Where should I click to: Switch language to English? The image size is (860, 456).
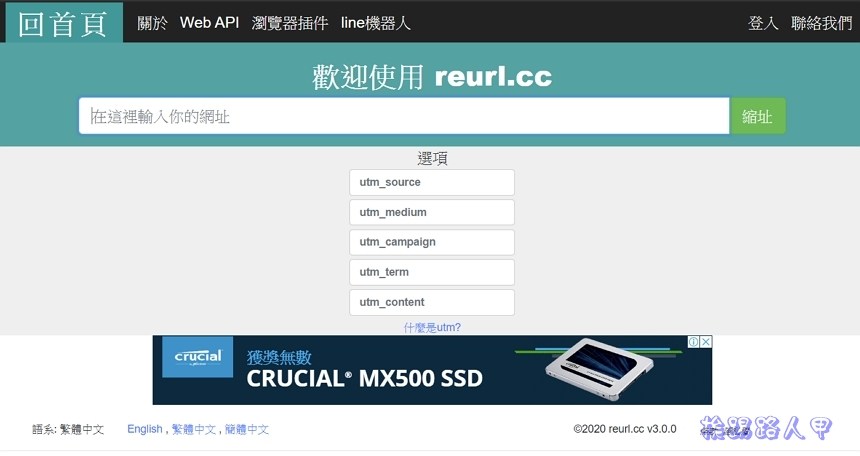click(x=145, y=429)
